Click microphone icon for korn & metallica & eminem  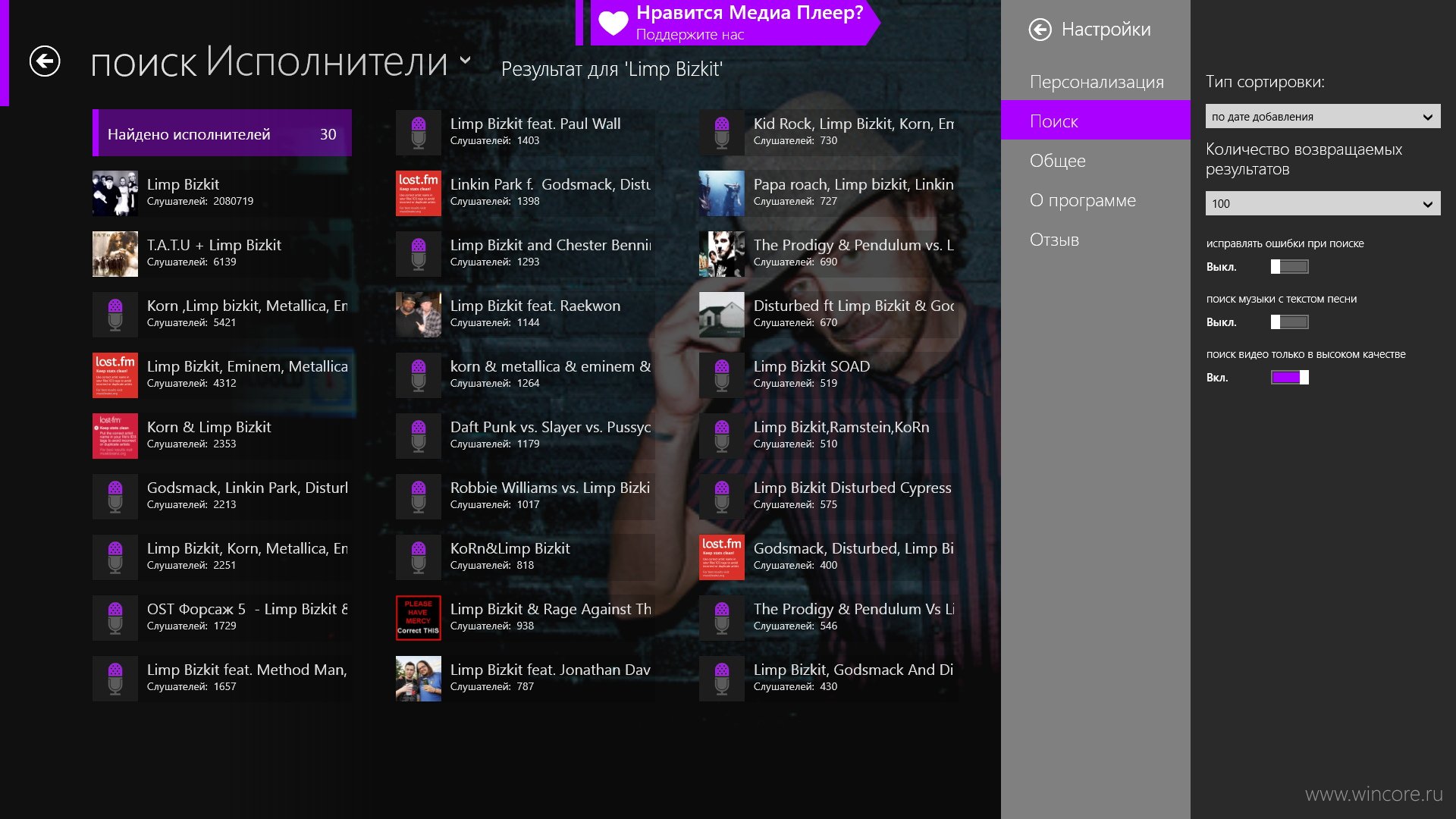coord(419,375)
